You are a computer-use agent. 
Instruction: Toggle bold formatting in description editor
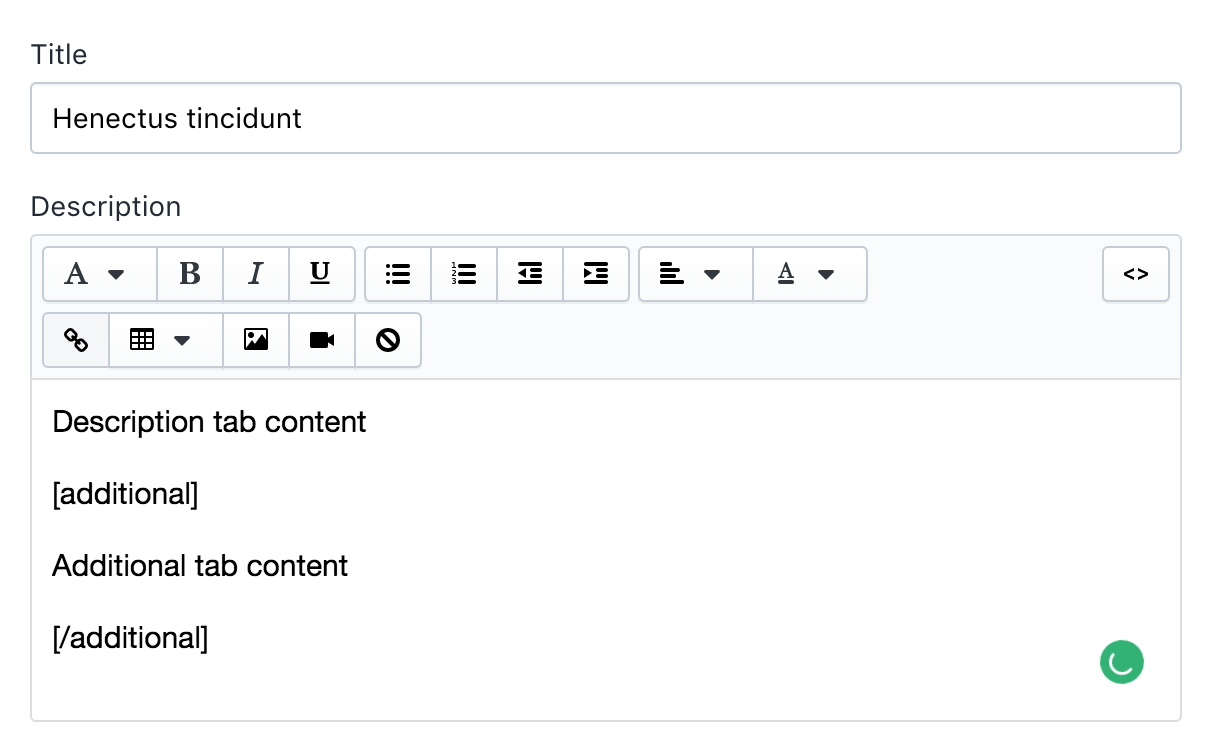tap(190, 274)
